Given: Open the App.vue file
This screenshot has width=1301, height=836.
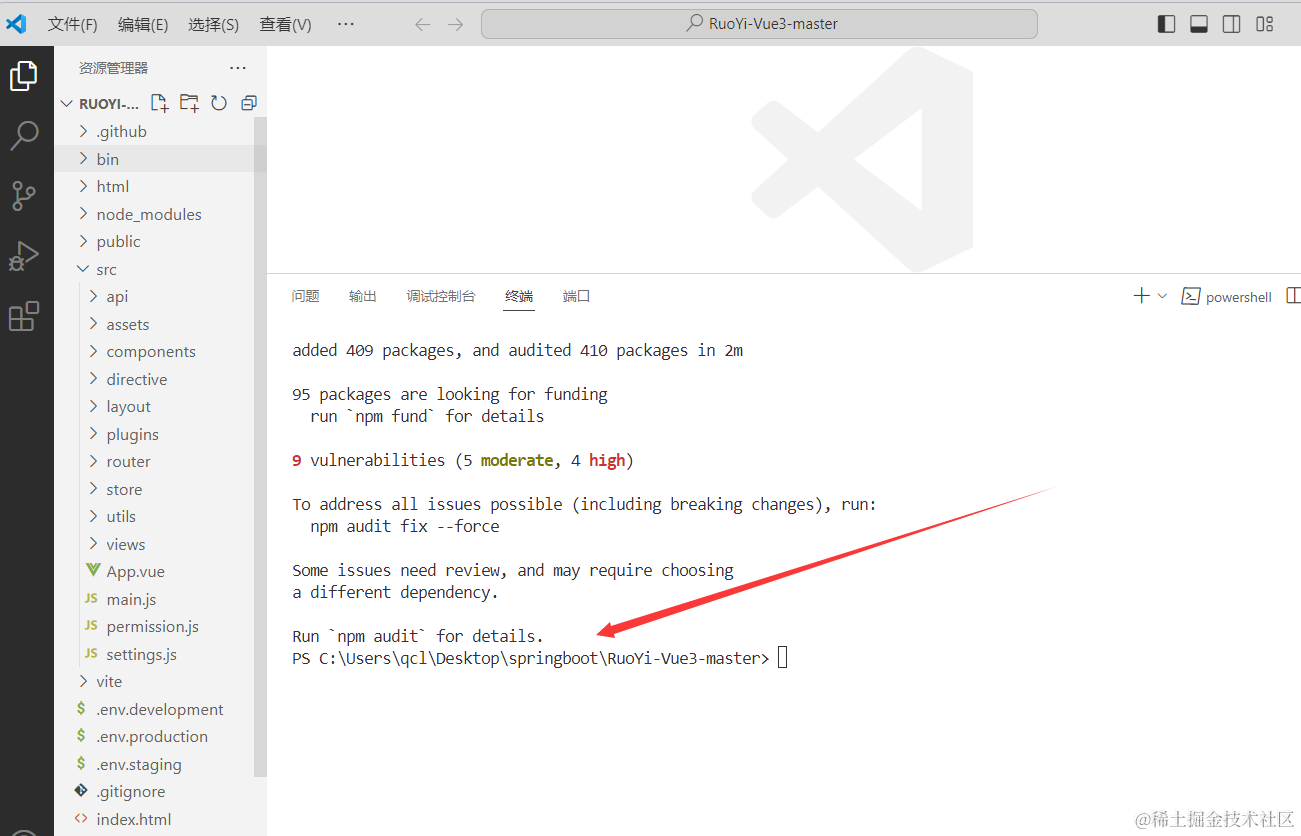Looking at the screenshot, I should pyautogui.click(x=135, y=572).
